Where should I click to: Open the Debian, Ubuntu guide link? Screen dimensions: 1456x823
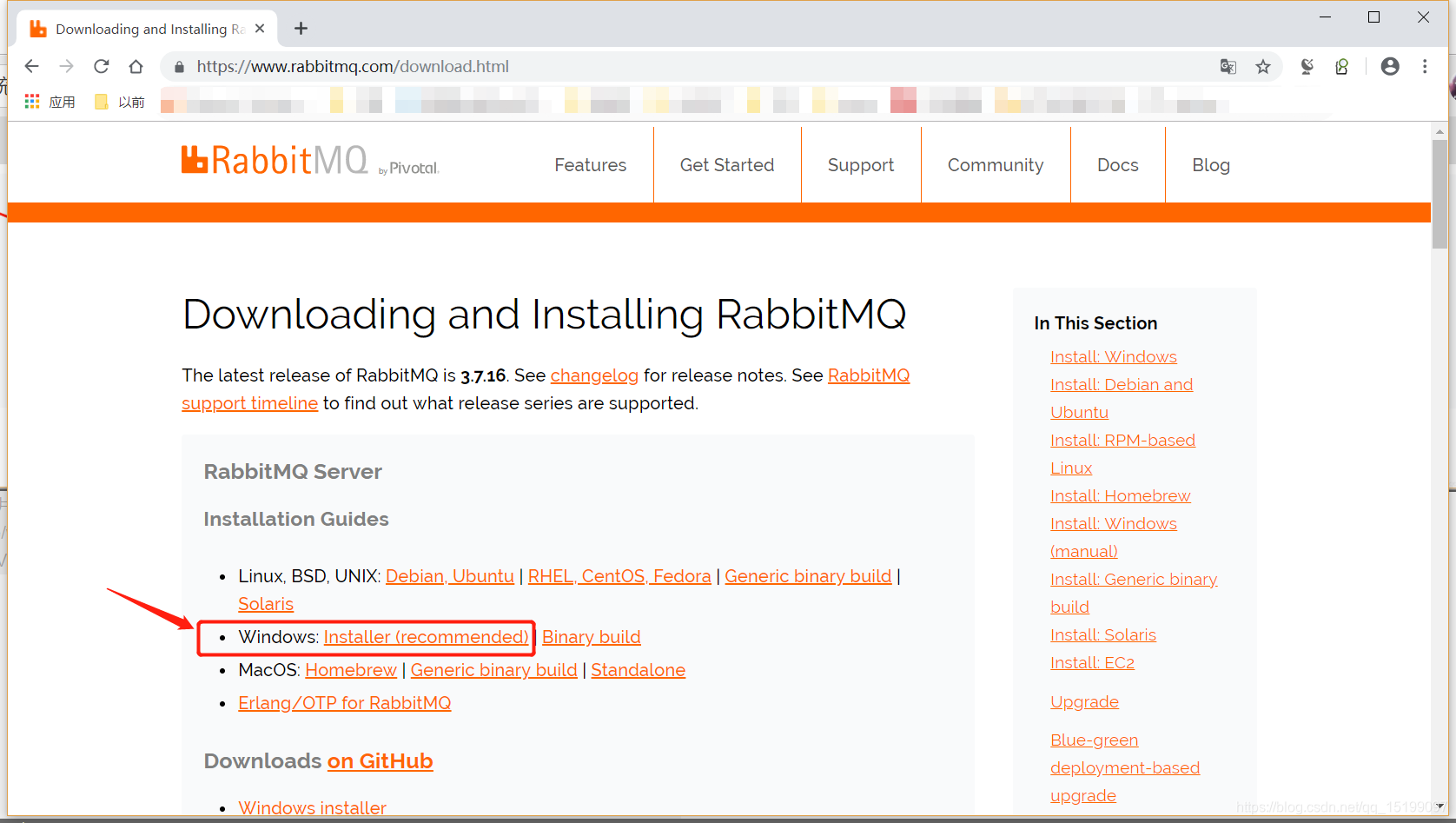tap(450, 576)
